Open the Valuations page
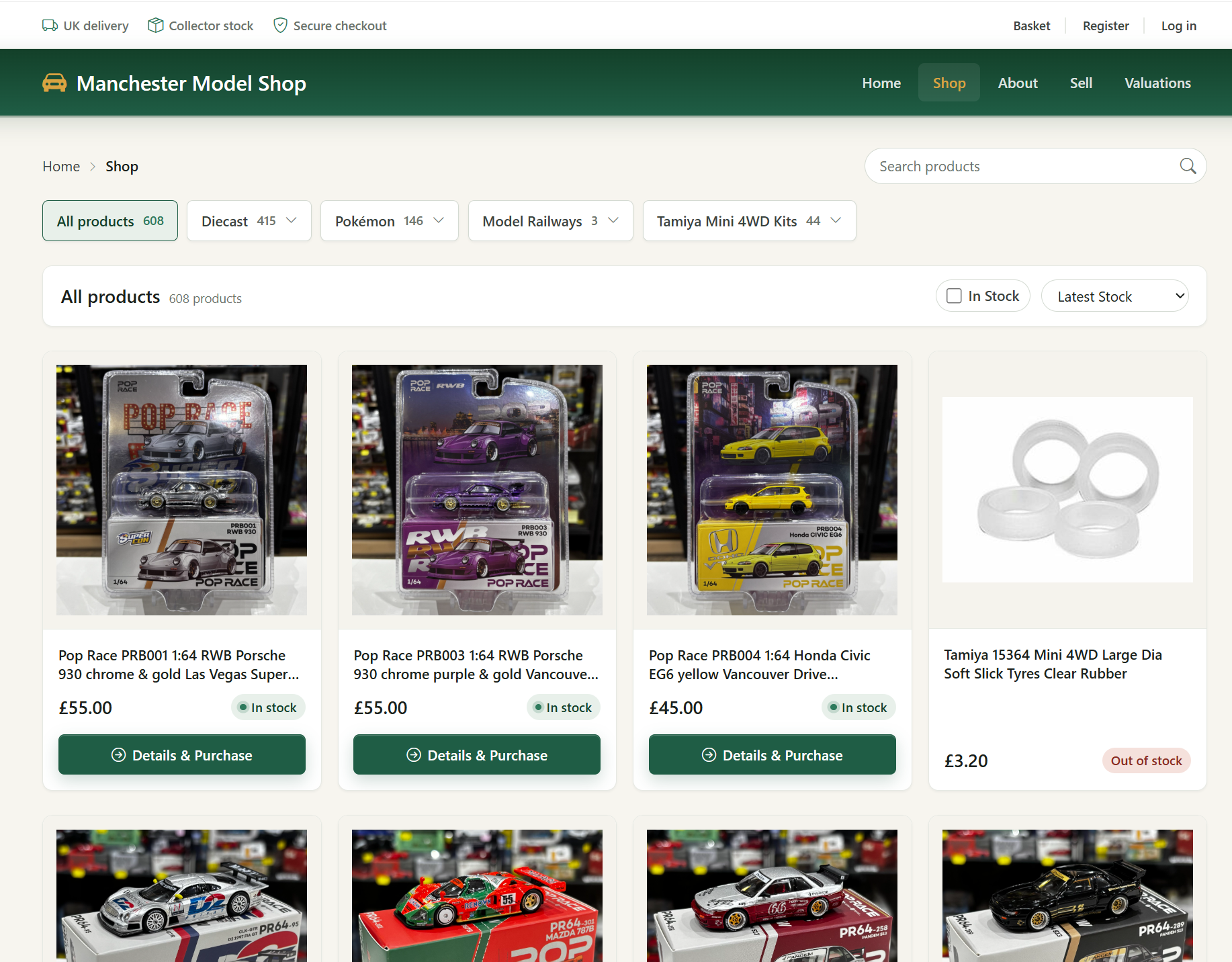The width and height of the screenshot is (1232, 962). click(x=1157, y=83)
